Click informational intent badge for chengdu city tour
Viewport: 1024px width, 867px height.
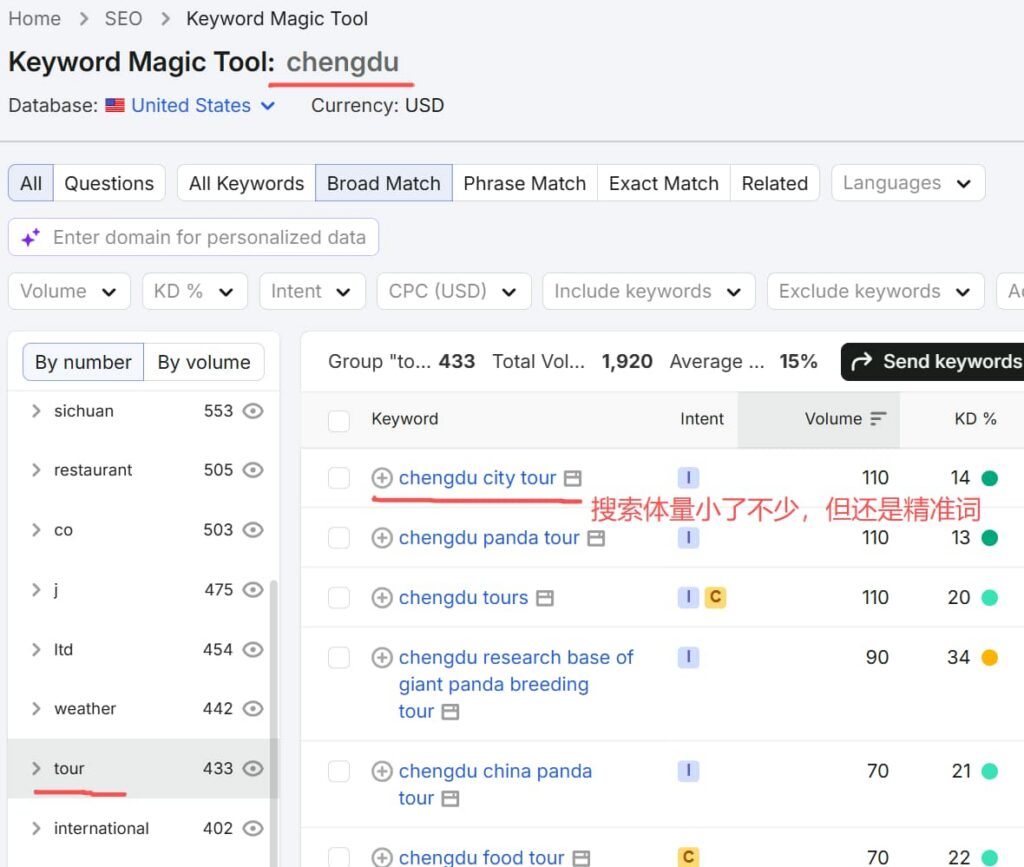[688, 478]
